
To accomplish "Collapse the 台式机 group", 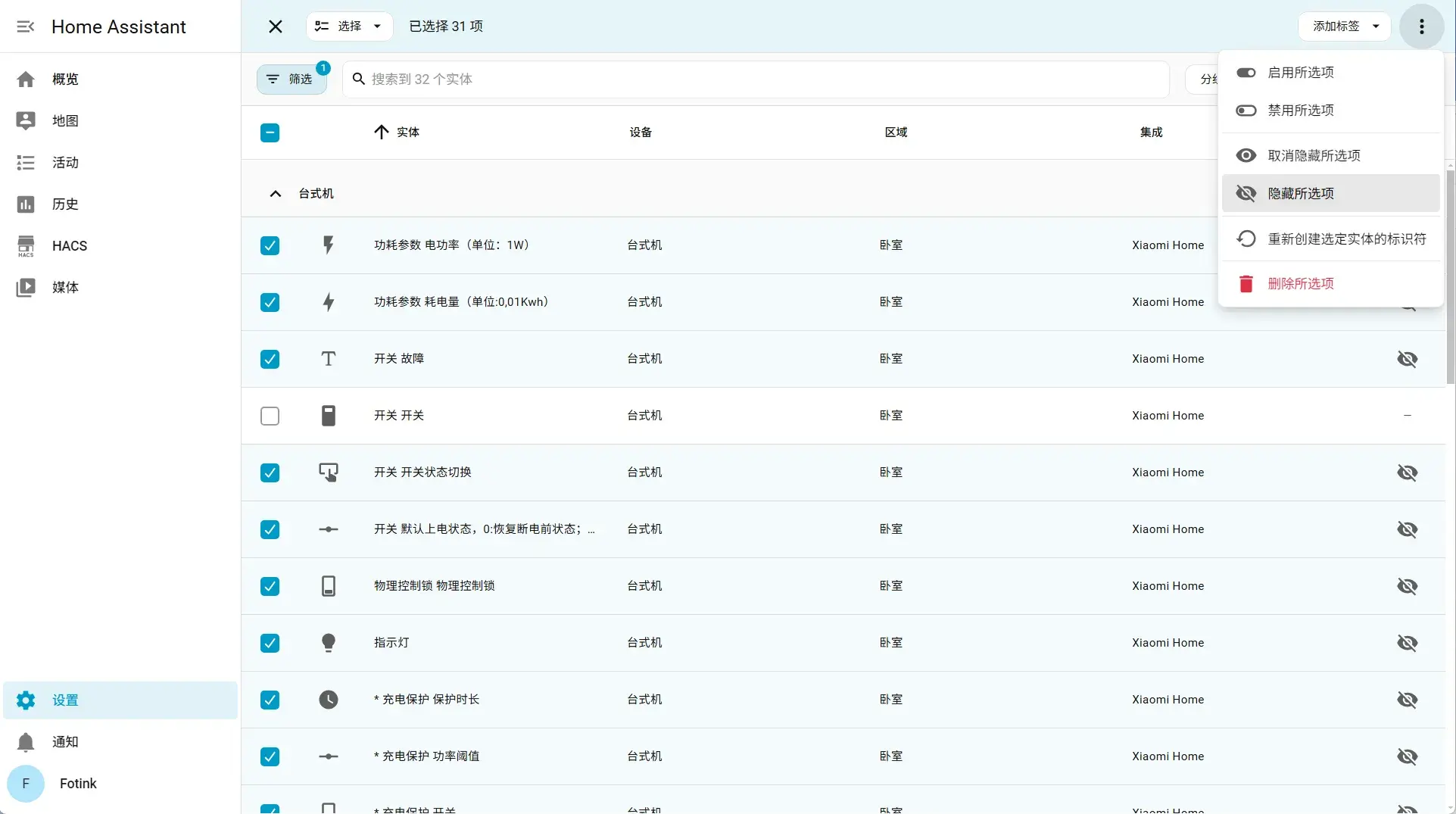I will [276, 194].
